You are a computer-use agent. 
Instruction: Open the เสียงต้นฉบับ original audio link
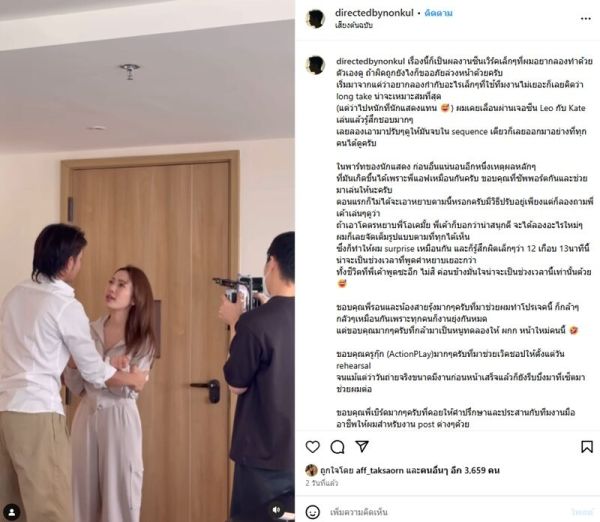click(x=354, y=25)
